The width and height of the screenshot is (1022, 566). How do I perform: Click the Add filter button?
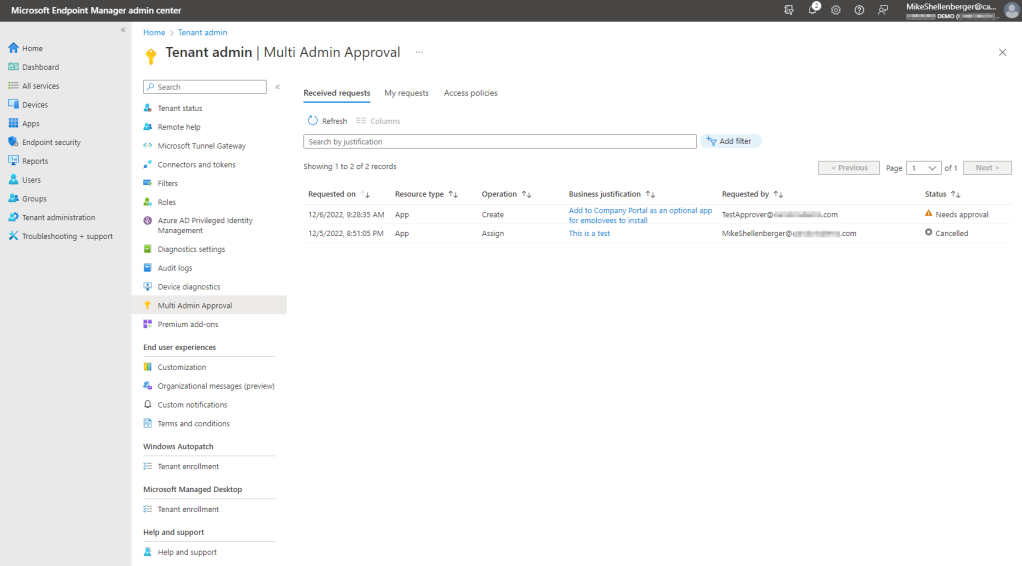coord(730,142)
